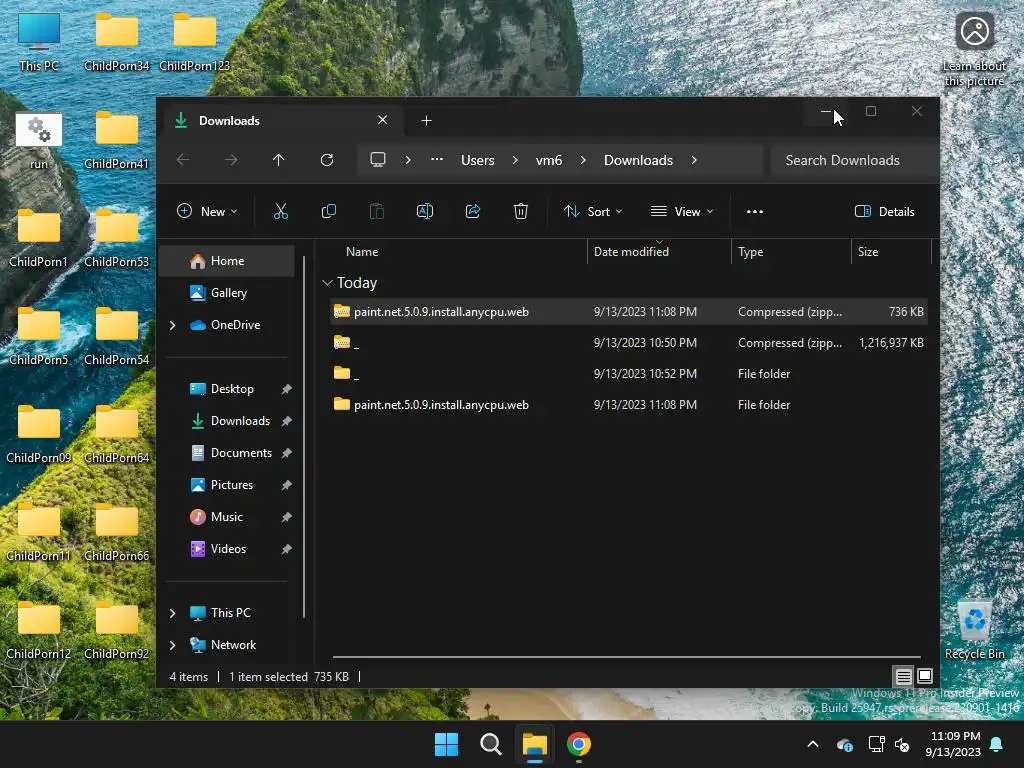Viewport: 1024px width, 768px height.
Task: Select the 'run' desktop icon
Action: 39,141
